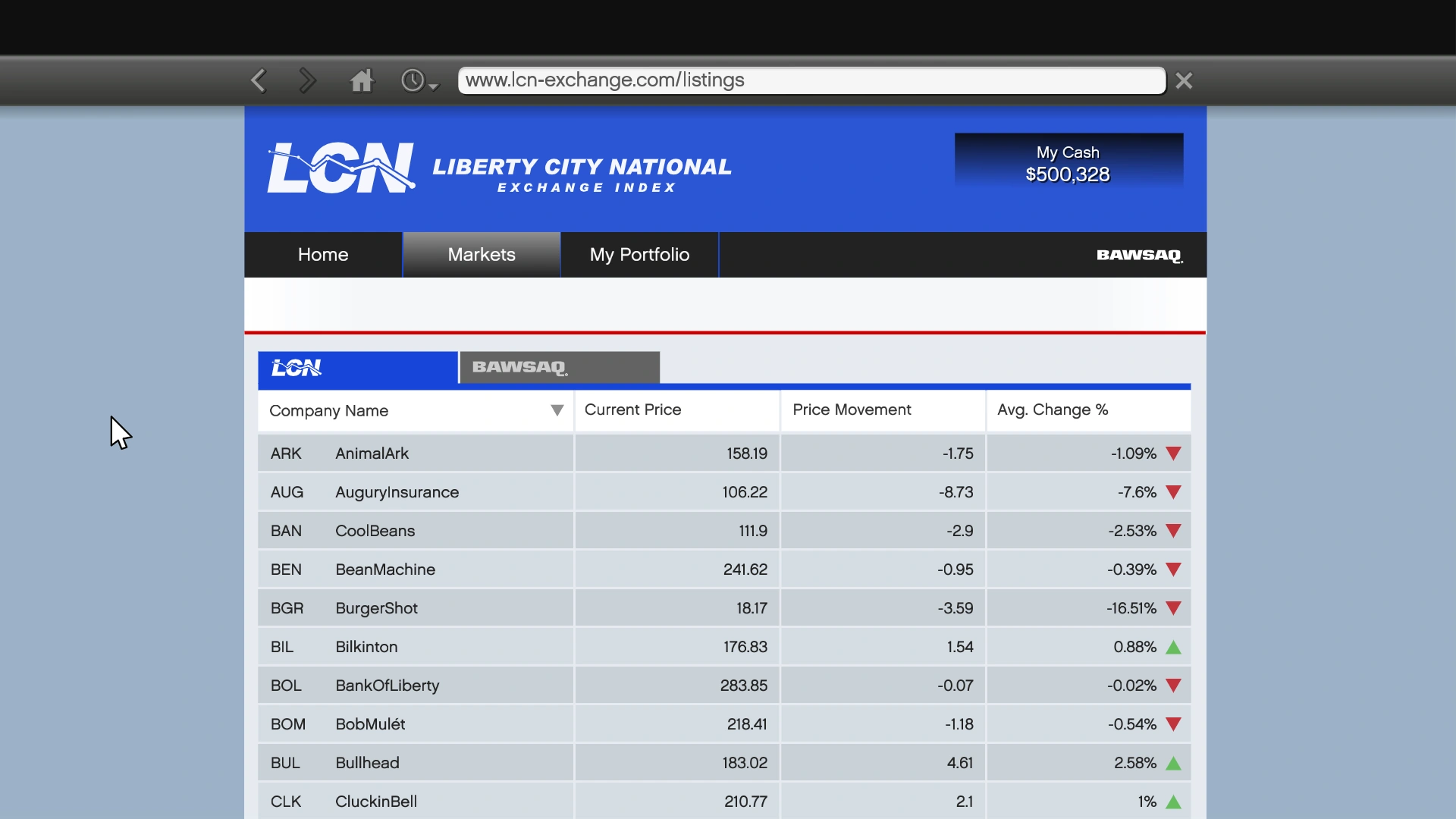Screen dimensions: 1456x819
Task: Go back using the browser back arrow
Action: [259, 80]
